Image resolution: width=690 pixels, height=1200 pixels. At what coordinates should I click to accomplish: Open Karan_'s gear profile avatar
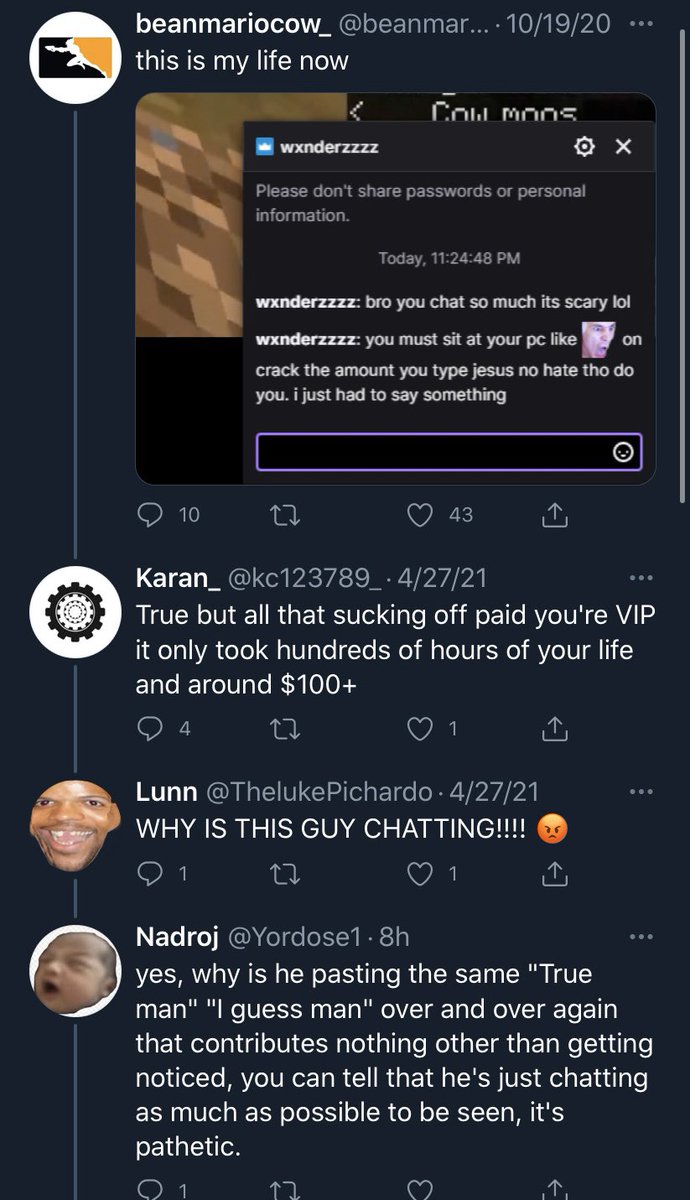tap(75, 611)
